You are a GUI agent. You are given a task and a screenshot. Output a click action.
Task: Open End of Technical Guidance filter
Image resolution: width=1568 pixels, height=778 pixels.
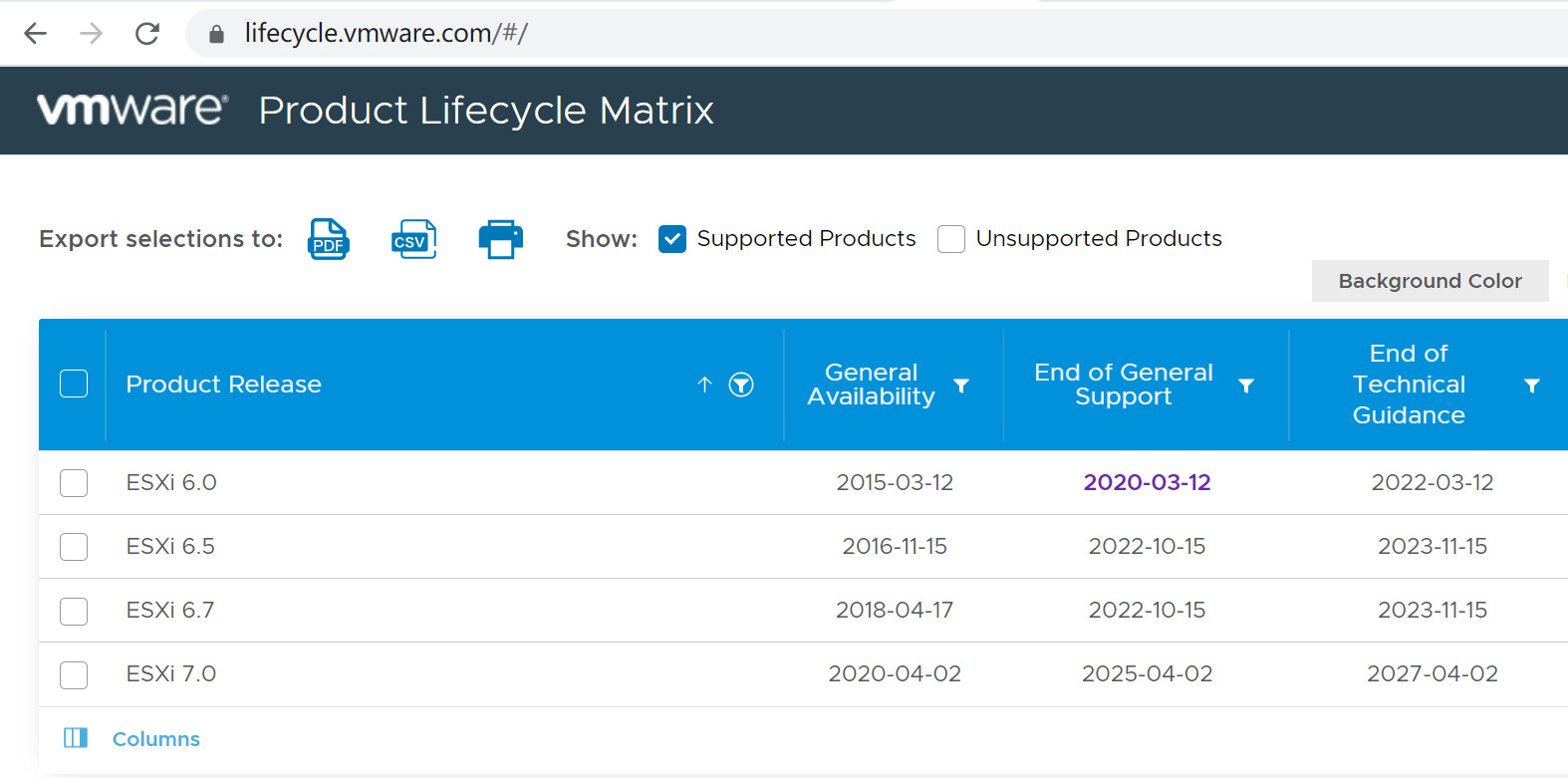[1532, 386]
